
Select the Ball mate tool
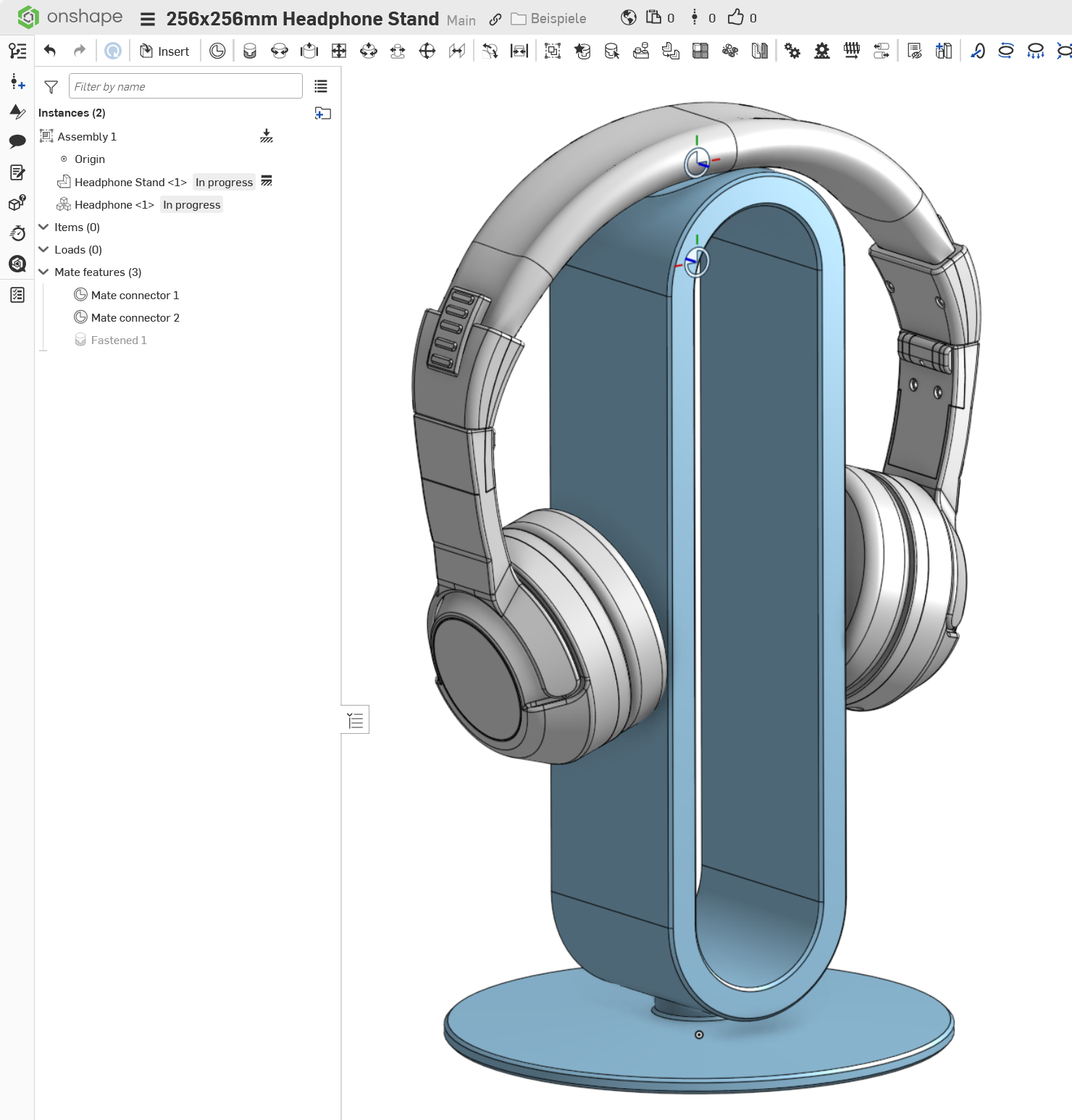(427, 51)
